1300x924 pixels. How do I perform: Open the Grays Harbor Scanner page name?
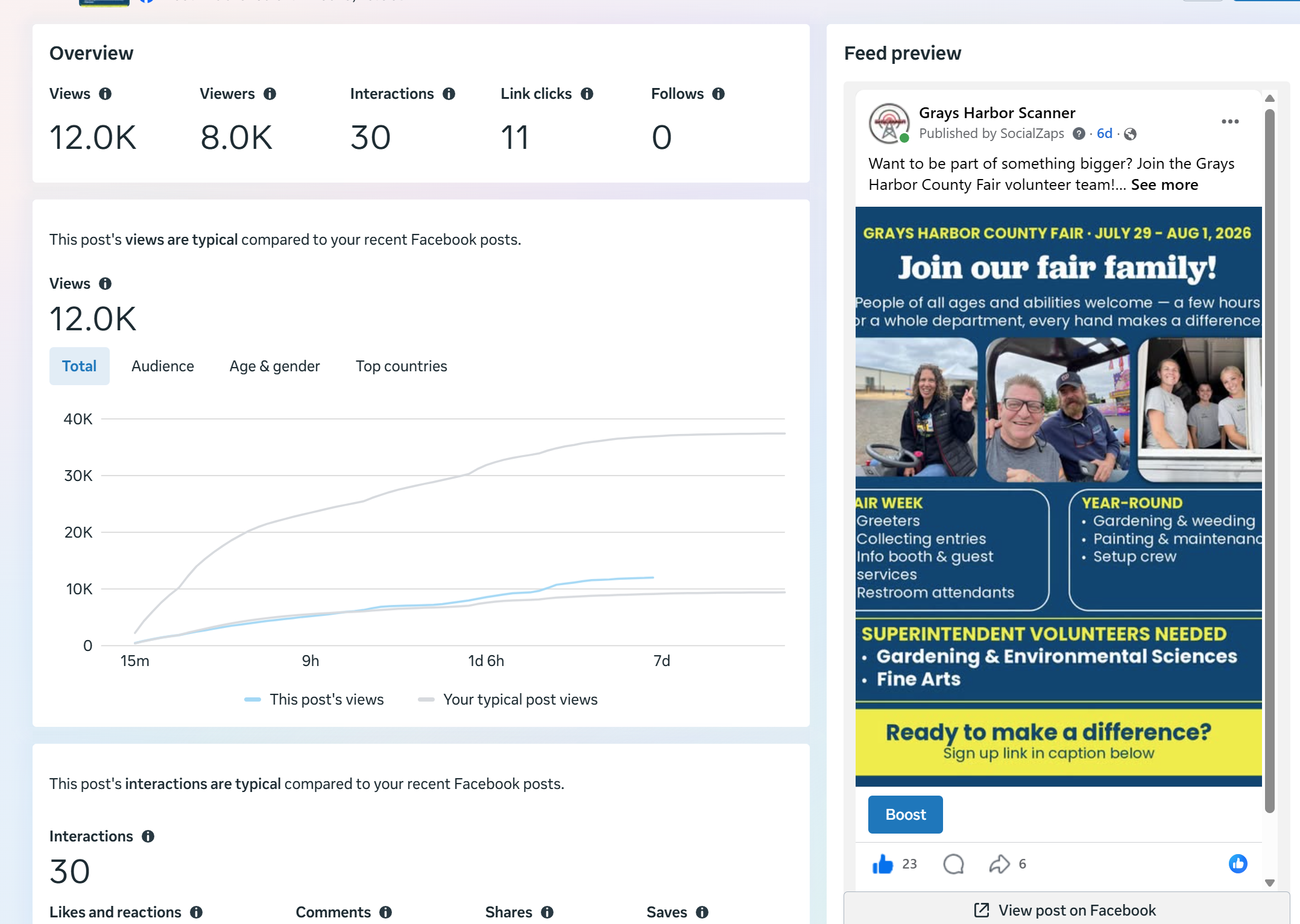997,113
